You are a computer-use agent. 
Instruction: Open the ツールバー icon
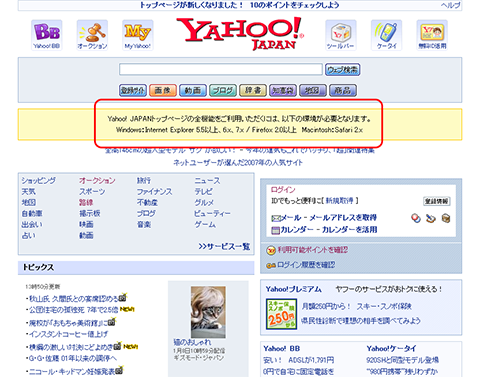(x=341, y=35)
